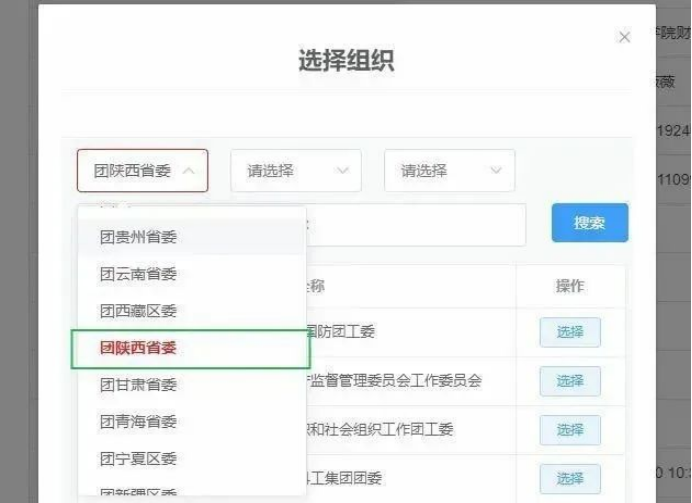Viewport: 692px width, 503px height.
Task: Click 选择 for the 工集团团委 row
Action: point(570,479)
